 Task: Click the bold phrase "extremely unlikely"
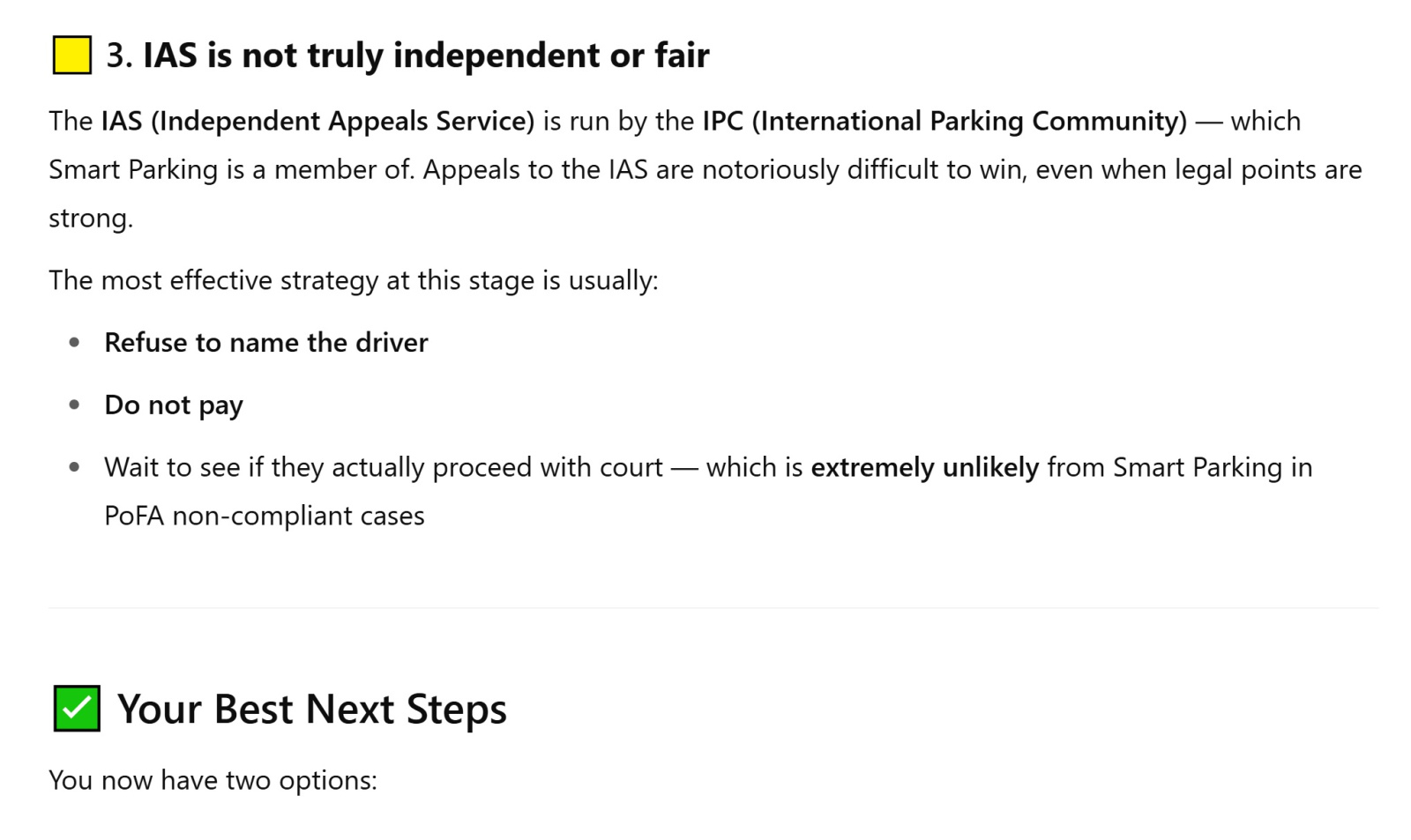[x=925, y=467]
